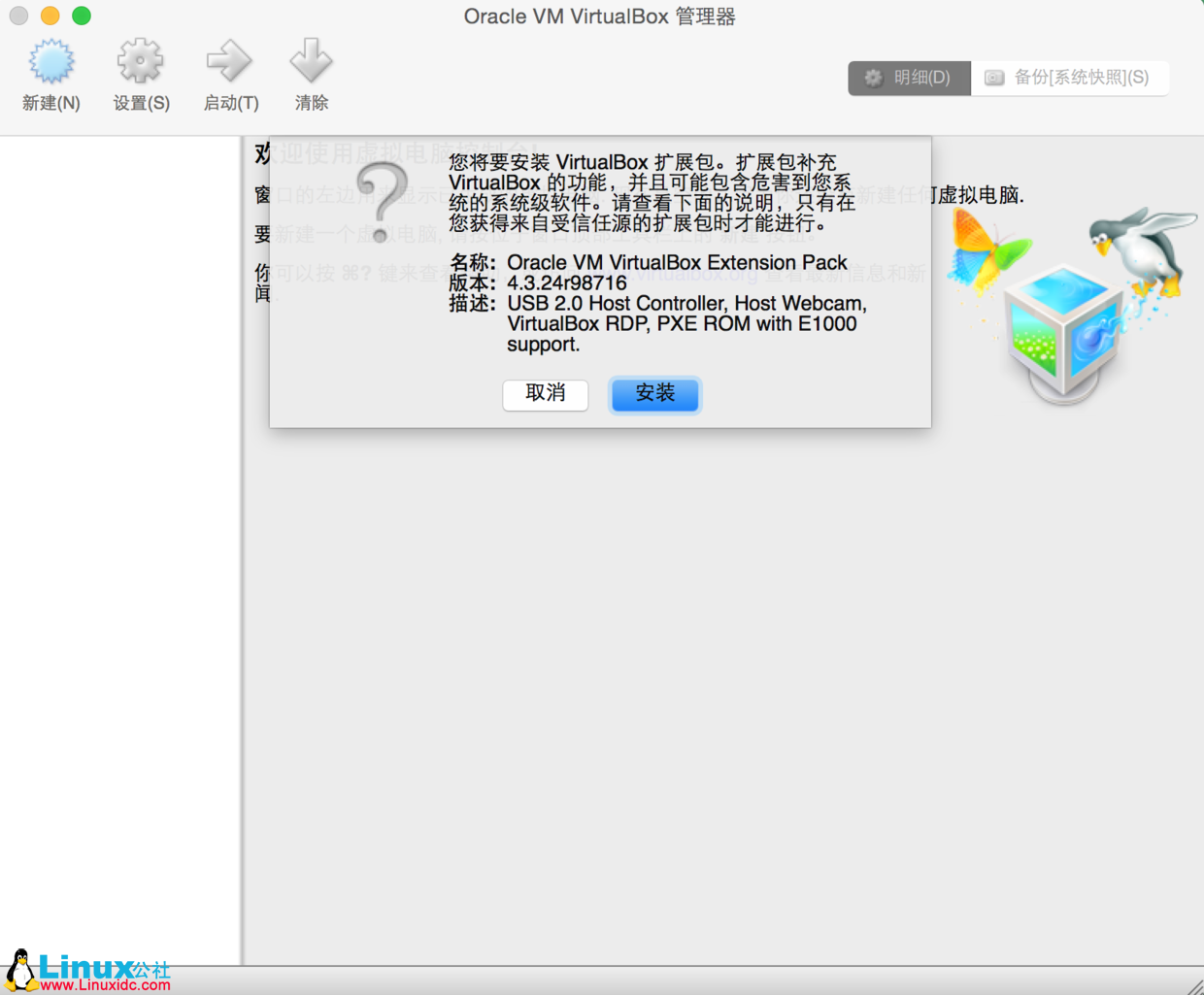Viewport: 1204px width, 995px height.
Task: Click the green zoom window button
Action: (82, 16)
